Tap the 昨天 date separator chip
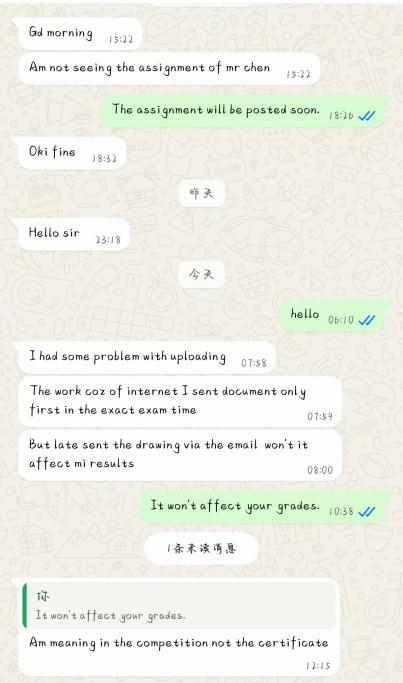Viewport: 403px width, 683px height. click(x=202, y=193)
